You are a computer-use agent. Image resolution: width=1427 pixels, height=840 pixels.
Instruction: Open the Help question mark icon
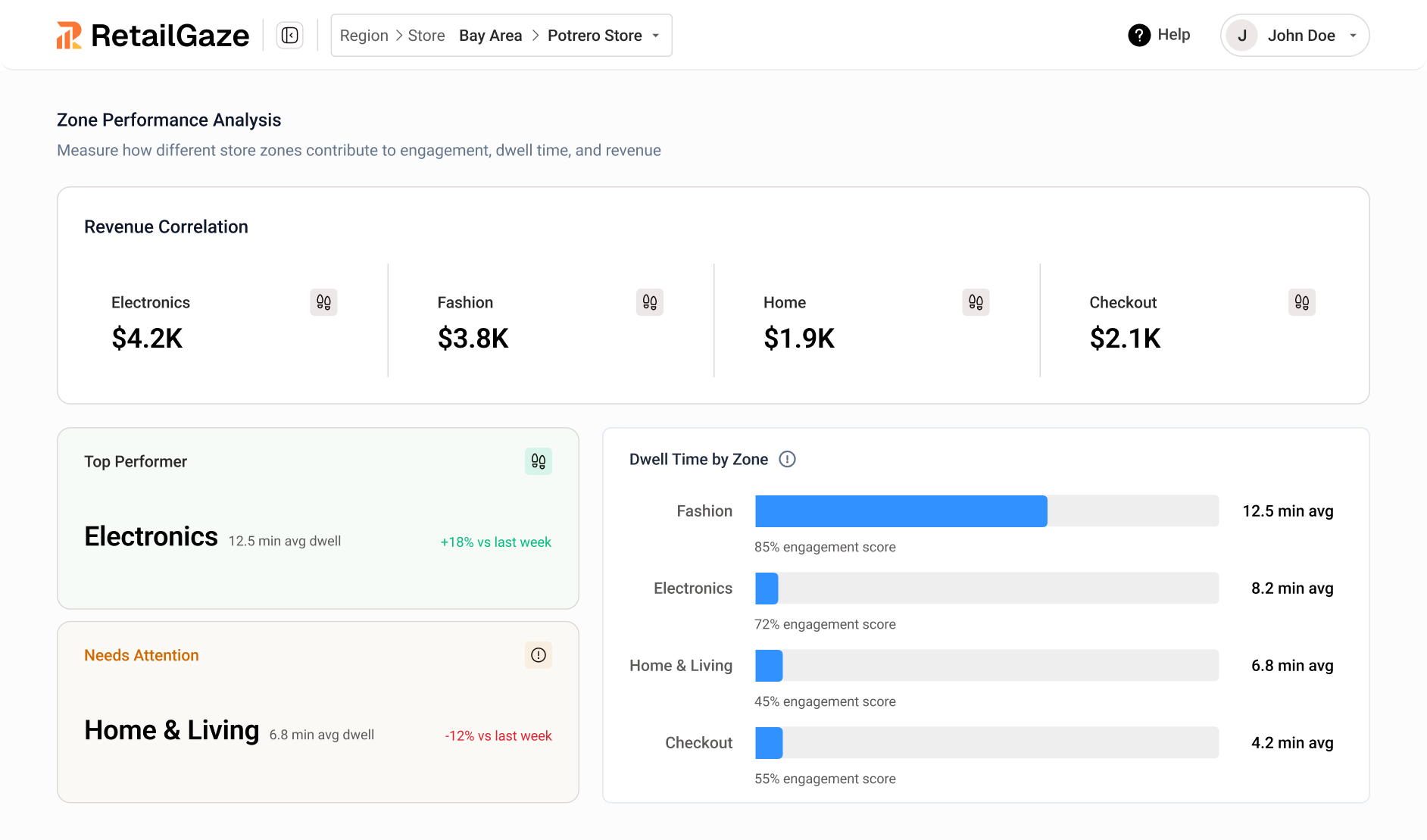(x=1139, y=35)
